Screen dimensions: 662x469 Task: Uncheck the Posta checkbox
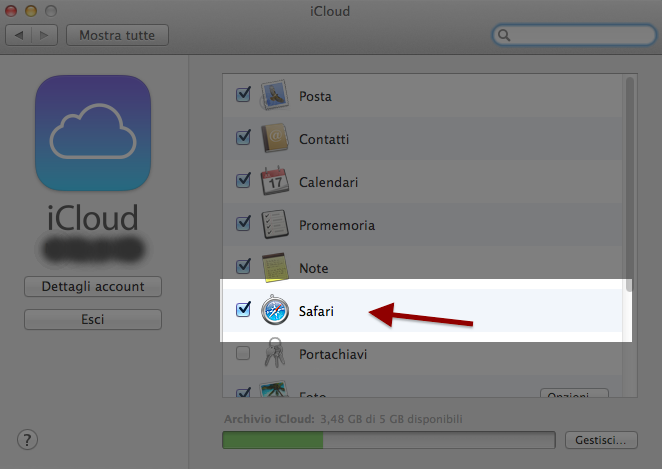coord(243,95)
